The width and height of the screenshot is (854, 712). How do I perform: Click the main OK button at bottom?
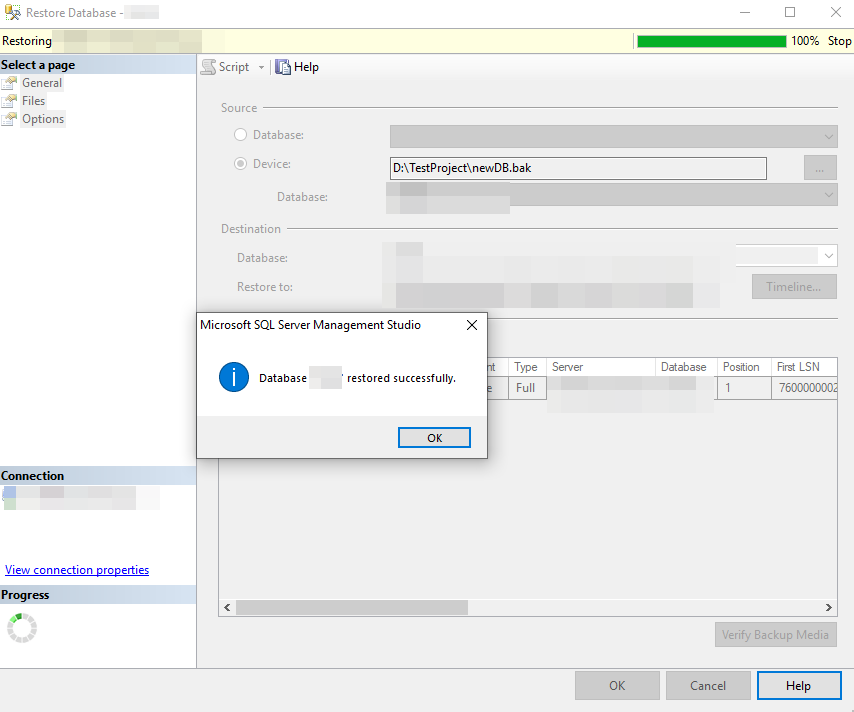tap(617, 685)
